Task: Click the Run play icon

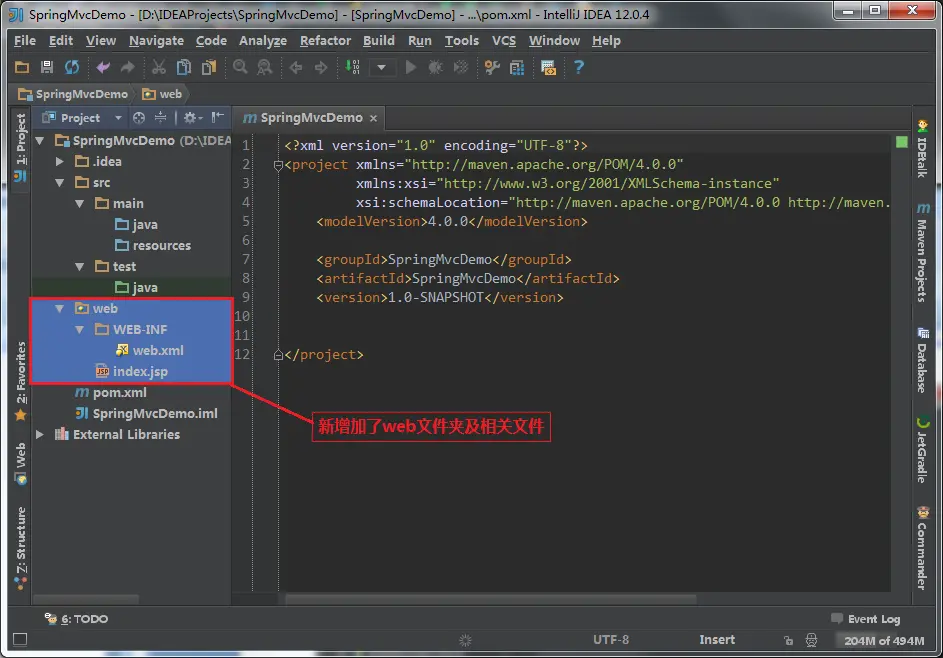Action: (411, 67)
